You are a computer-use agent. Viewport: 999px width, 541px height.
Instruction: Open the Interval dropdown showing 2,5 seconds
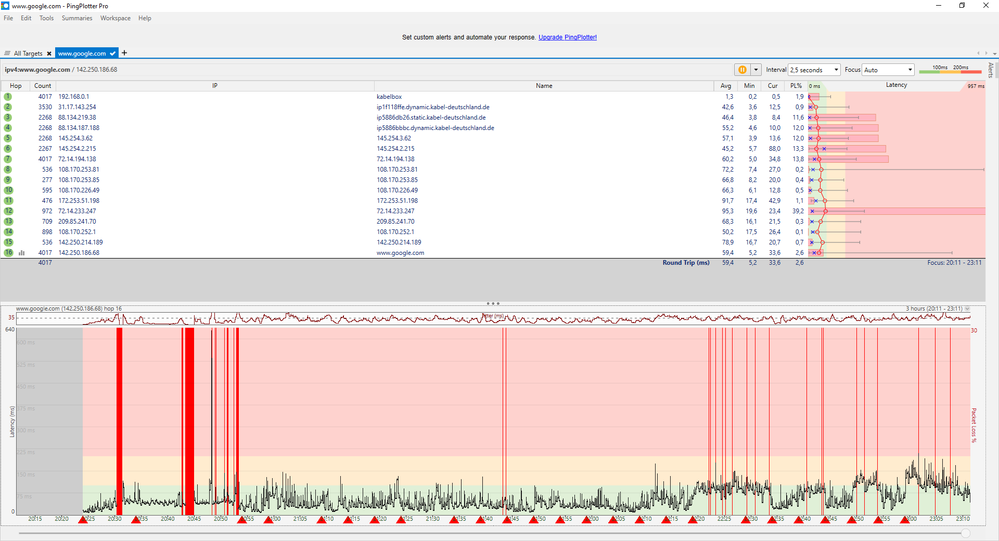[x=814, y=69]
